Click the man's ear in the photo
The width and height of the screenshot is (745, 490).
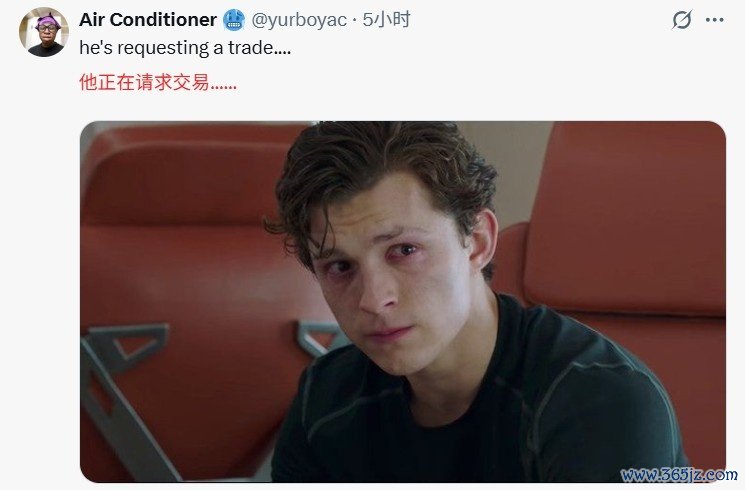tap(482, 242)
